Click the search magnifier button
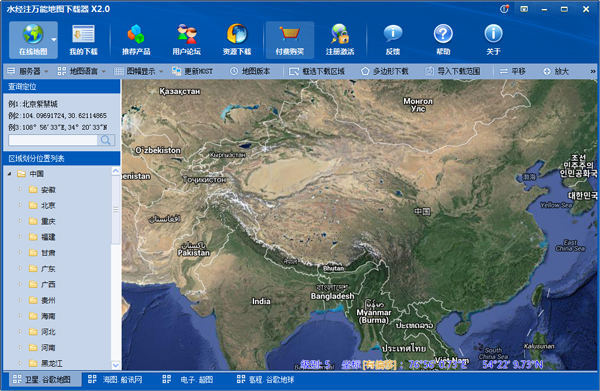This screenshot has width=600, height=391. click(x=106, y=140)
